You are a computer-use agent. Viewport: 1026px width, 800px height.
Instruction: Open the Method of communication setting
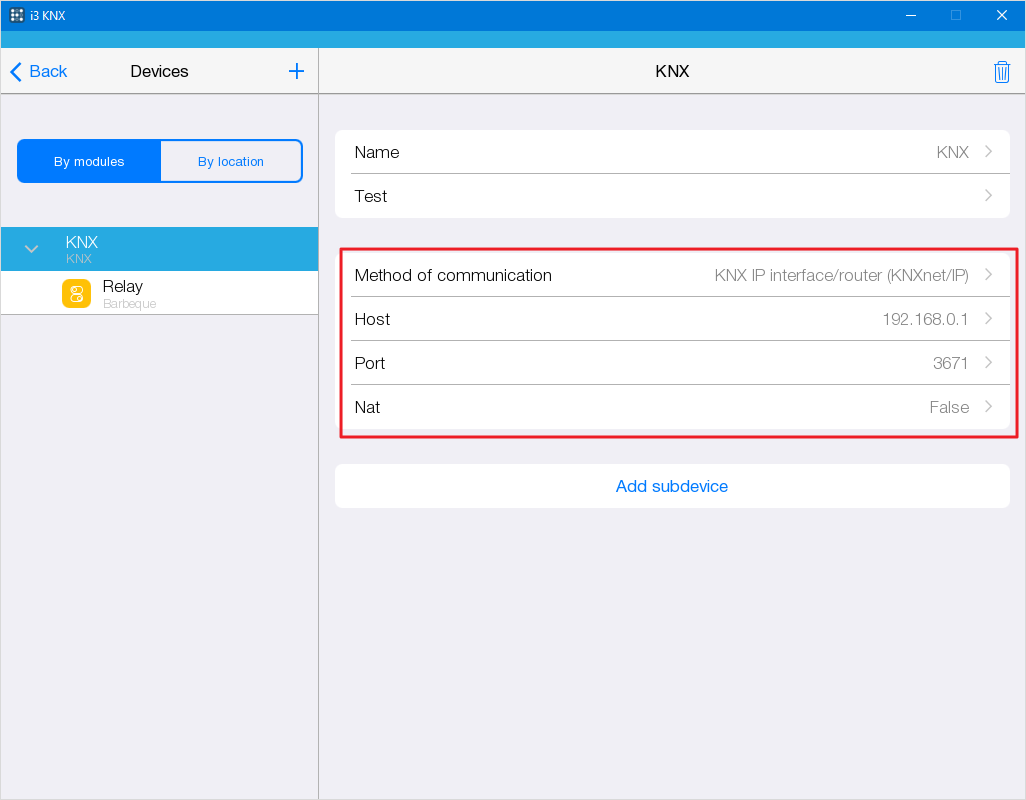[x=671, y=275]
